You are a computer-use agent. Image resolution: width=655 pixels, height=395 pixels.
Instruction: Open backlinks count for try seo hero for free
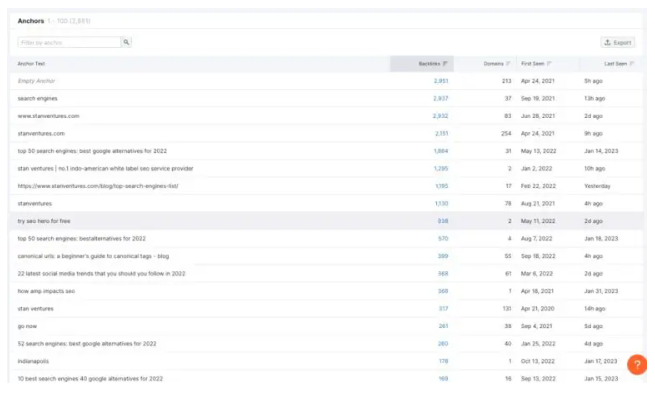click(443, 221)
